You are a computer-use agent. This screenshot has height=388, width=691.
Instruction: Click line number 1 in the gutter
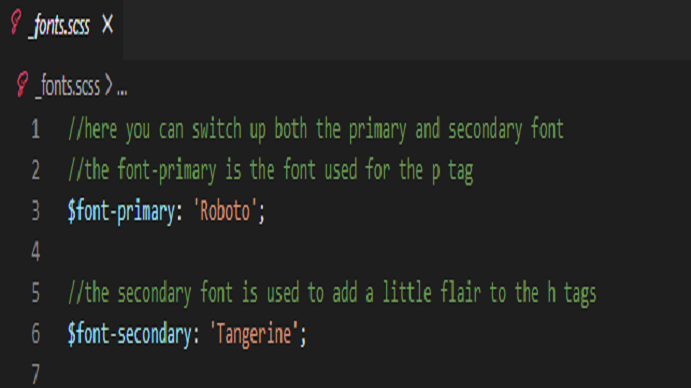(36, 129)
